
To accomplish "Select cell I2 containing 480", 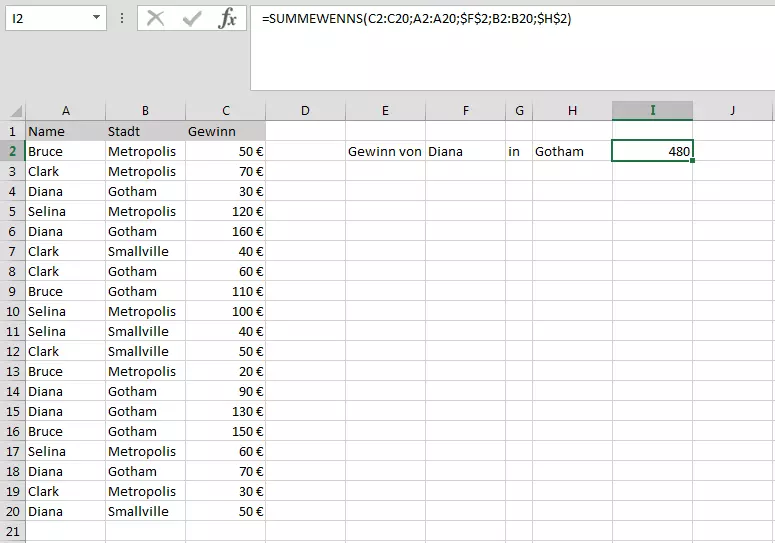I will 652,151.
